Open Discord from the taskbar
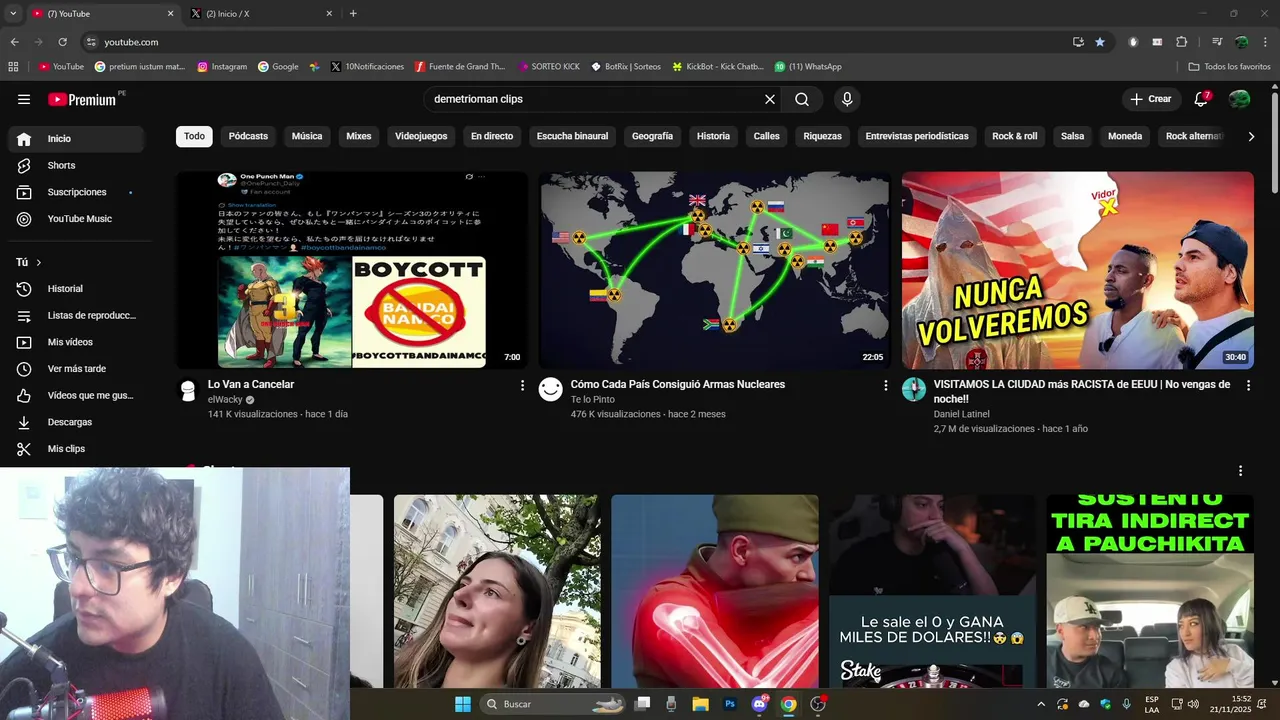 click(759, 704)
